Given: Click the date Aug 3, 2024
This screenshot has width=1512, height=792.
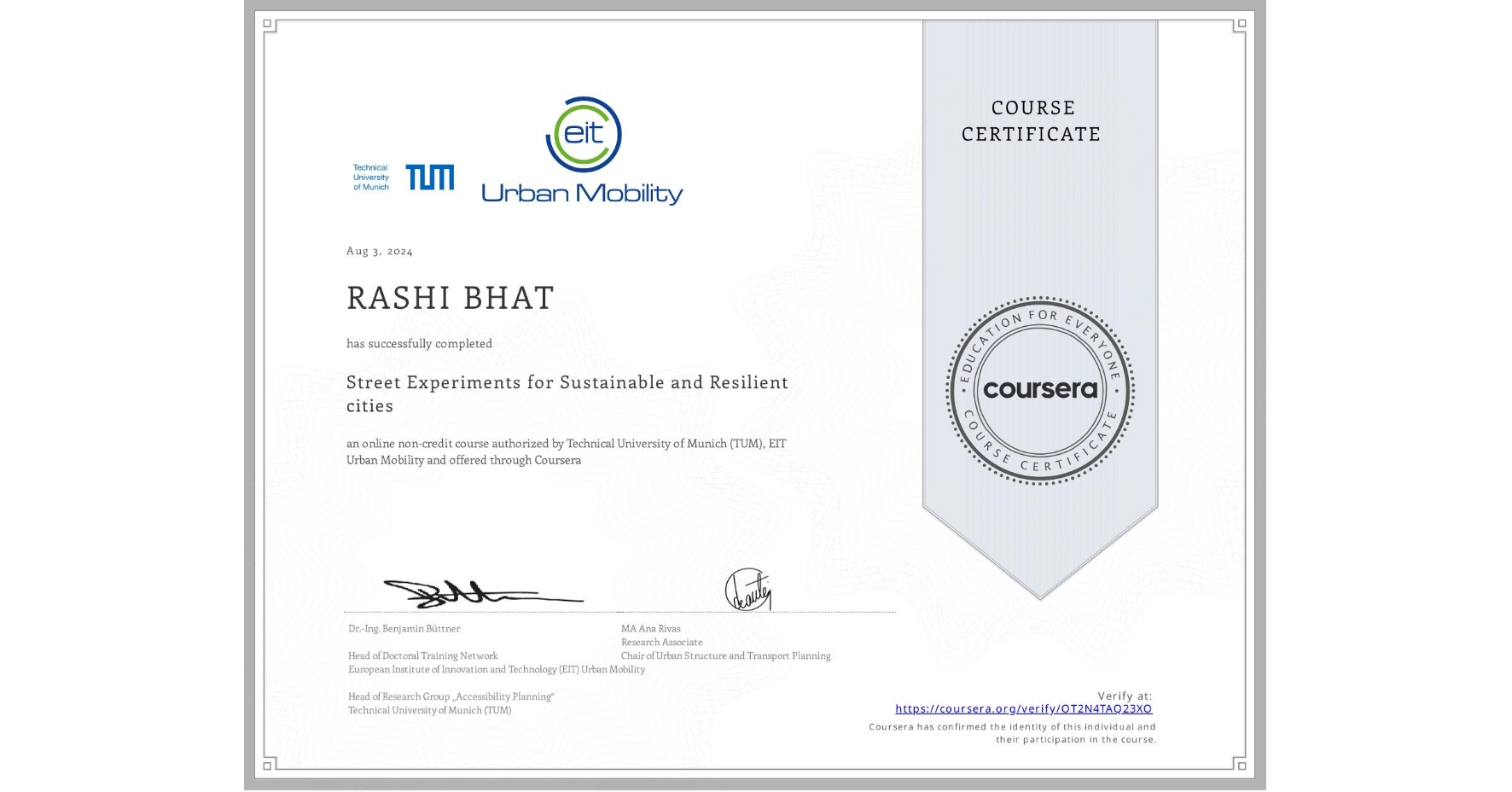Looking at the screenshot, I should click(378, 250).
